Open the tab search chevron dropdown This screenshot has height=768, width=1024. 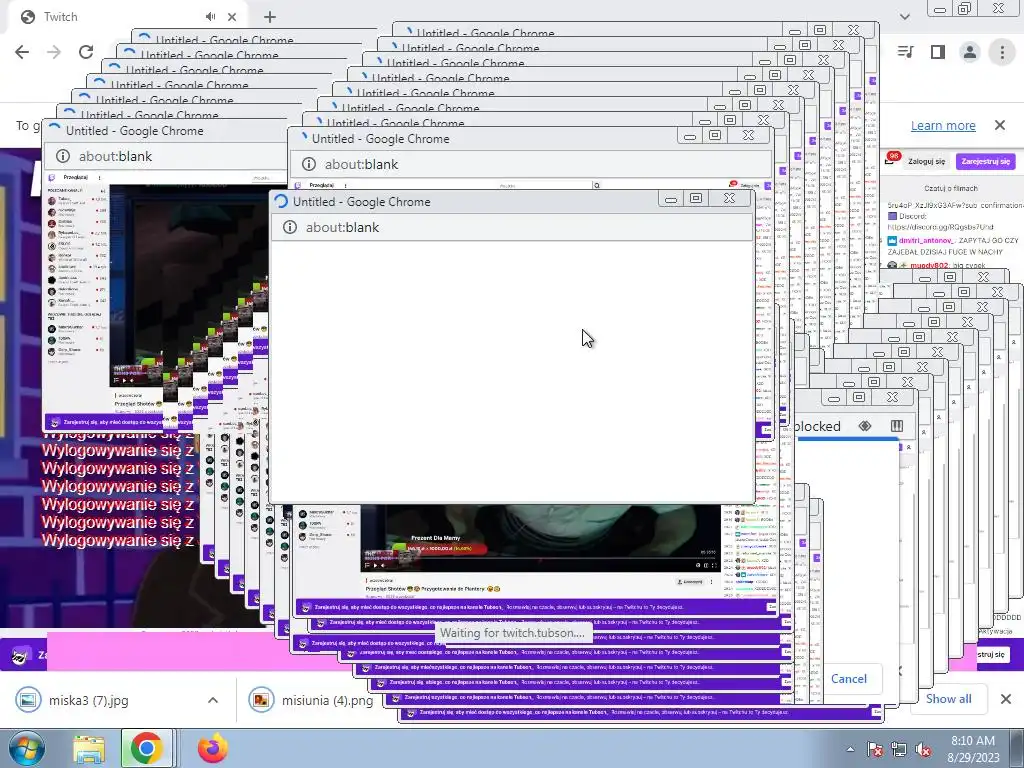904,16
